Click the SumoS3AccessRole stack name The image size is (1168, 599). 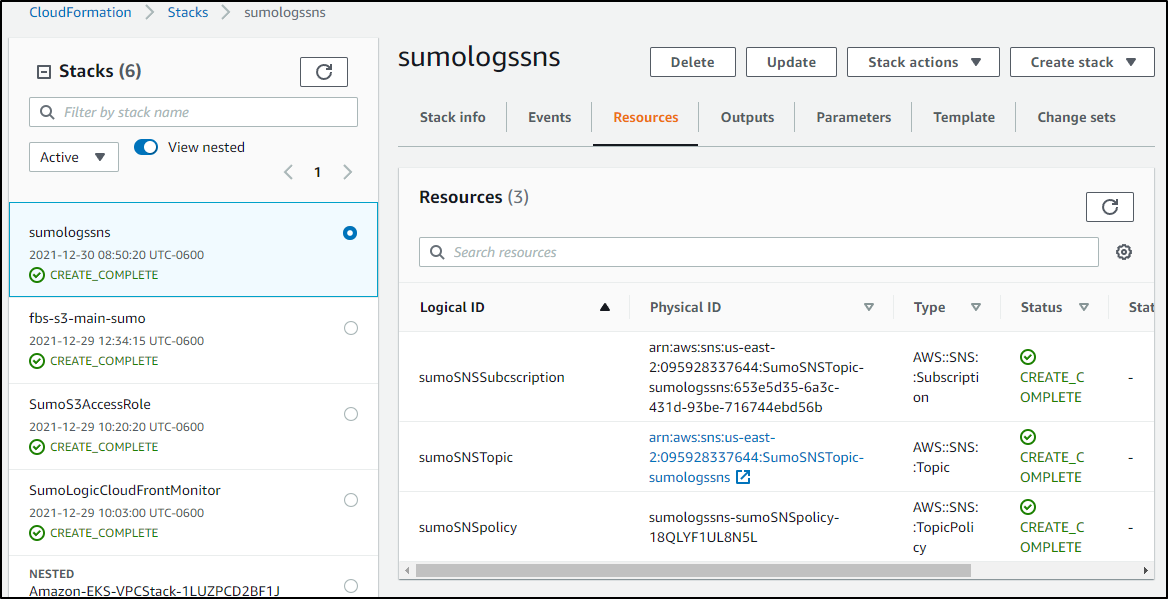point(89,404)
